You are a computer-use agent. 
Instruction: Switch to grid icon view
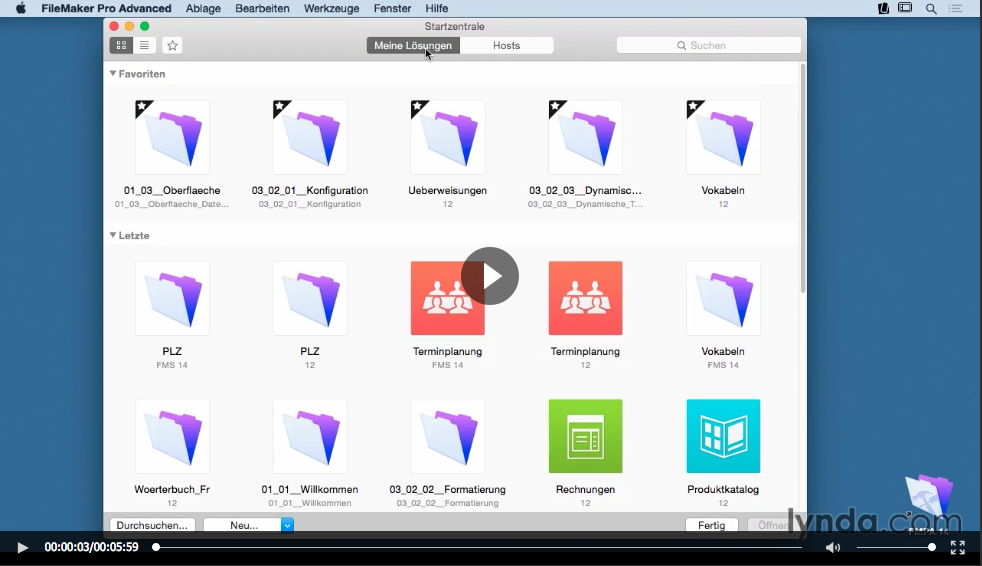pos(121,45)
